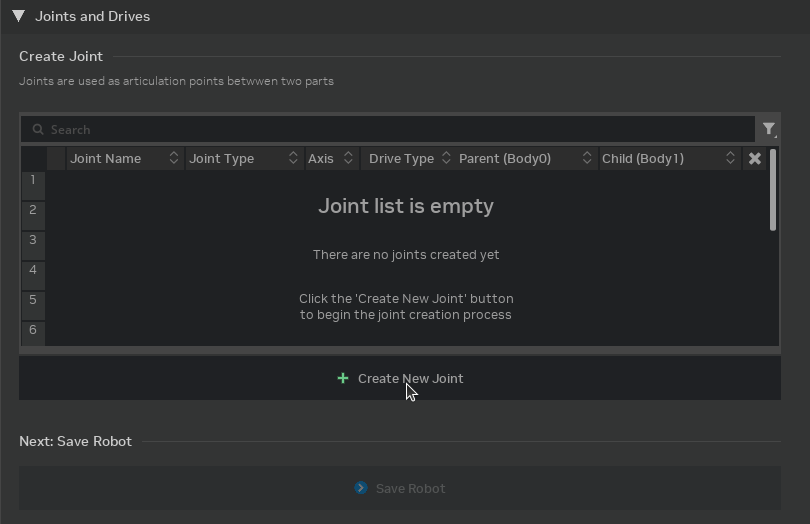Screen dimensions: 810x524
Task: Click sort arrows on Child (Body1) column
Action: pyautogui.click(x=731, y=158)
